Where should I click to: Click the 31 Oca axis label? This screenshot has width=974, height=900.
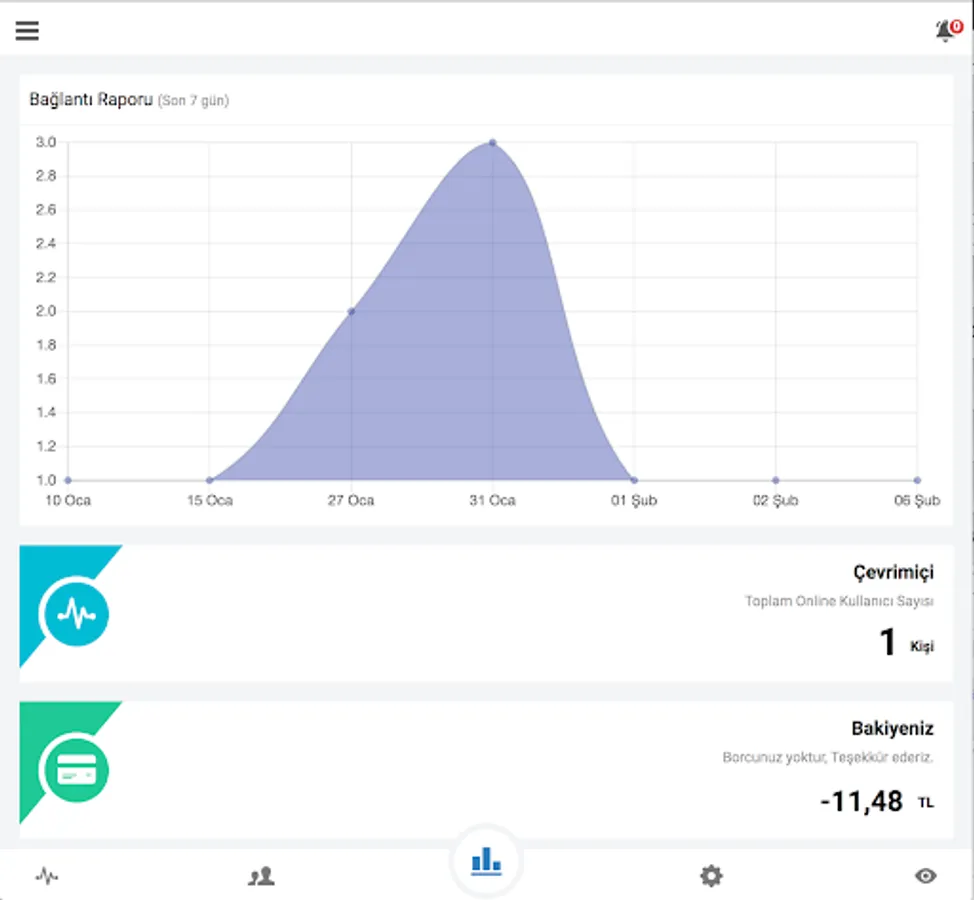(493, 501)
